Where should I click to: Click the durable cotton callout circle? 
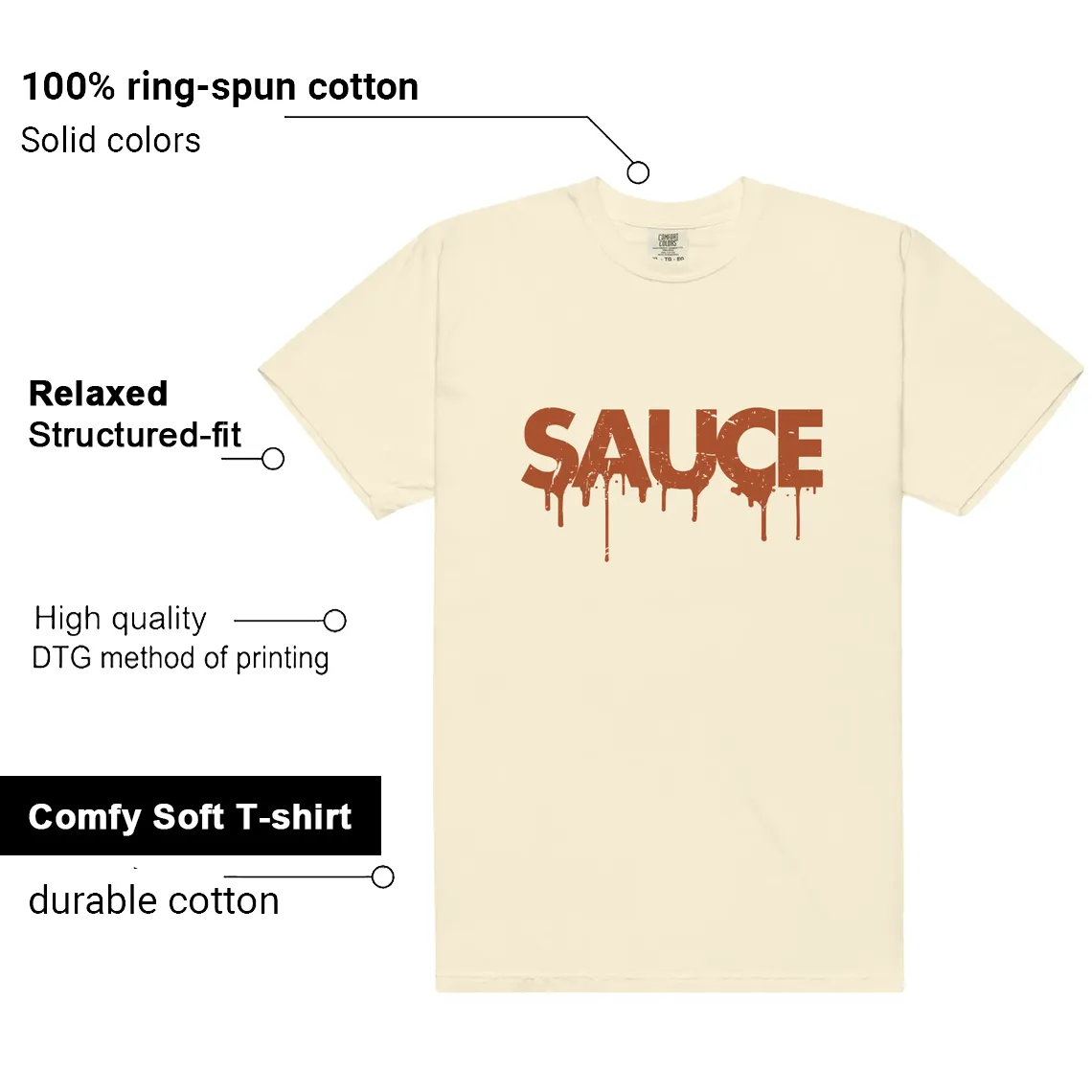382,876
